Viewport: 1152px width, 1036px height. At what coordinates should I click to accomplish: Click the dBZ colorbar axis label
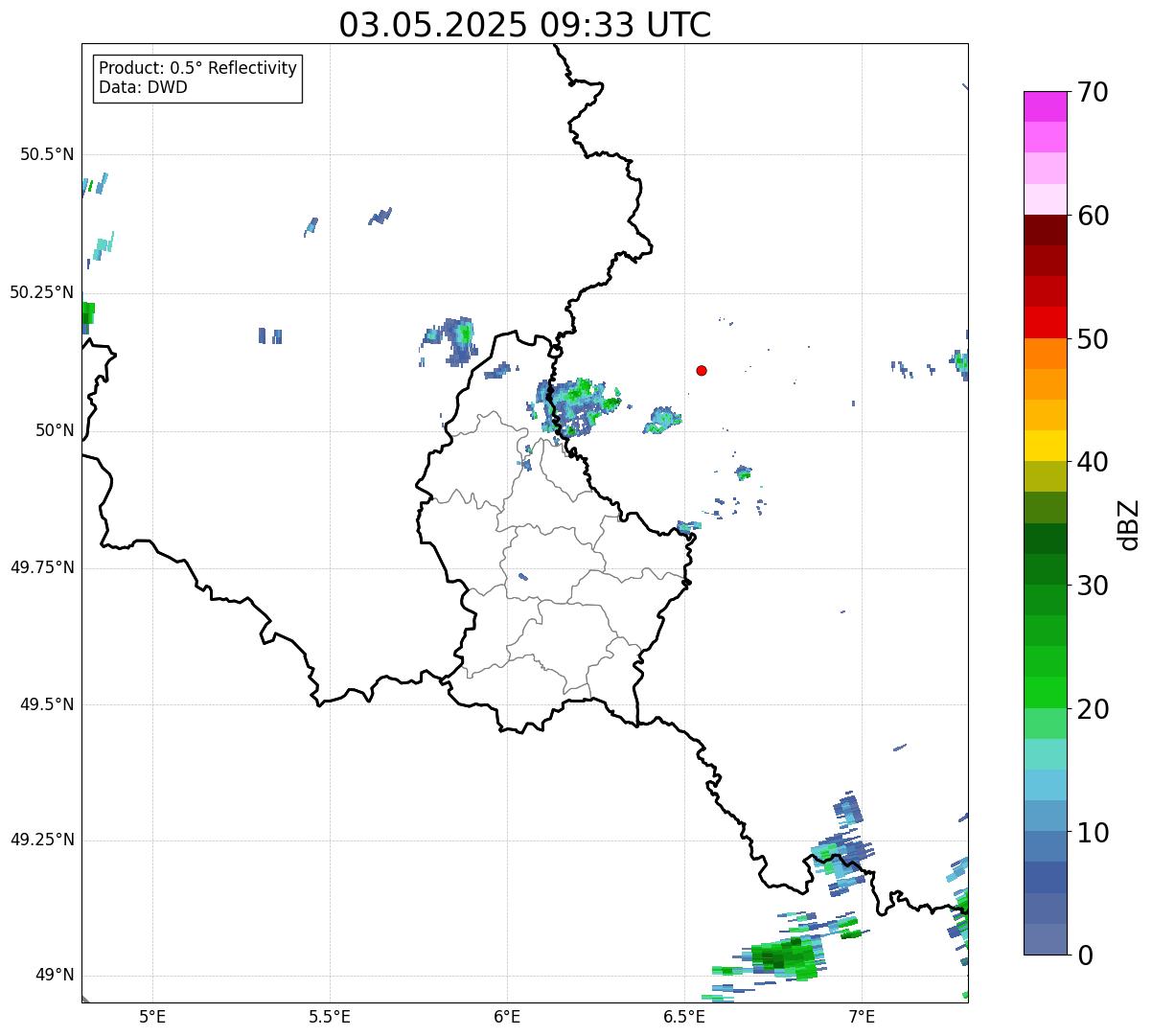tap(1129, 524)
